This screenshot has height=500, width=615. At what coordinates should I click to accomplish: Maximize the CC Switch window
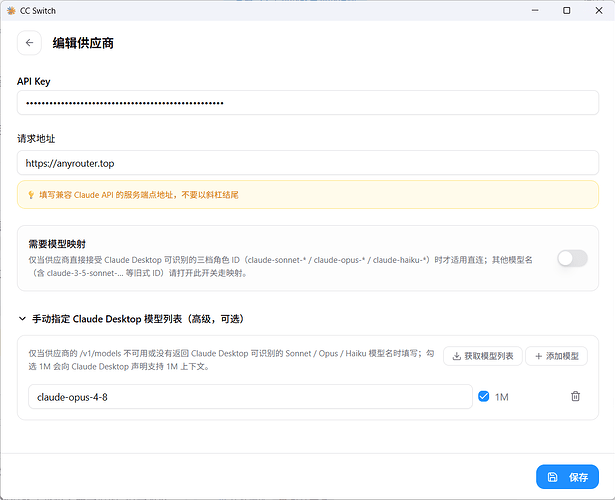pos(566,11)
